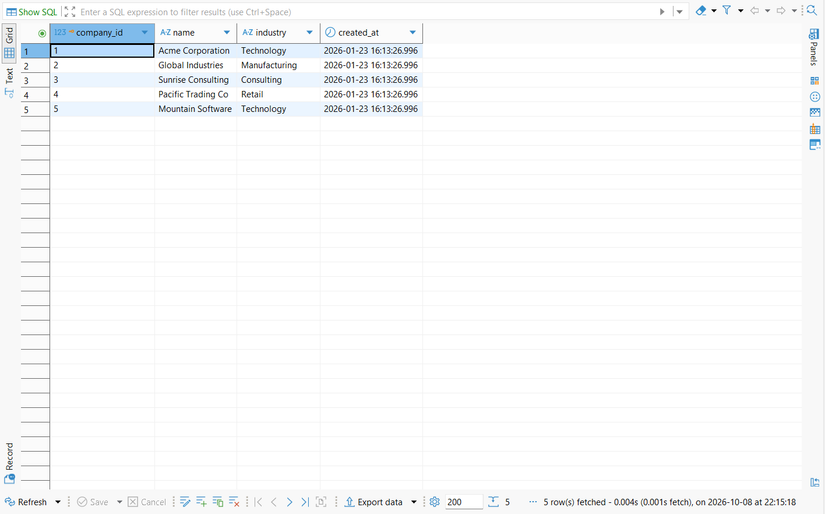825x514 pixels.
Task: Open the Refresh dropdown arrow
Action: pyautogui.click(x=58, y=502)
